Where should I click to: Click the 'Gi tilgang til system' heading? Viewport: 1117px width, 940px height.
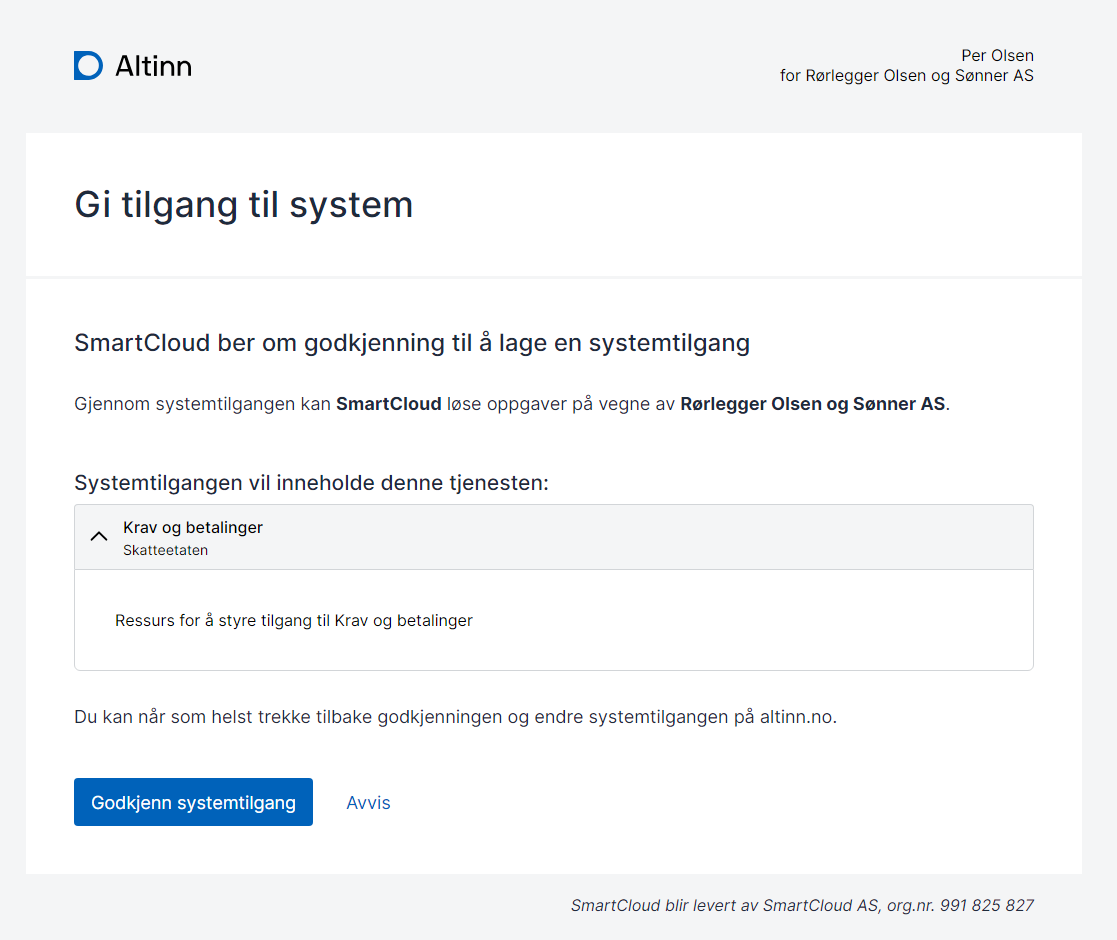click(x=244, y=205)
